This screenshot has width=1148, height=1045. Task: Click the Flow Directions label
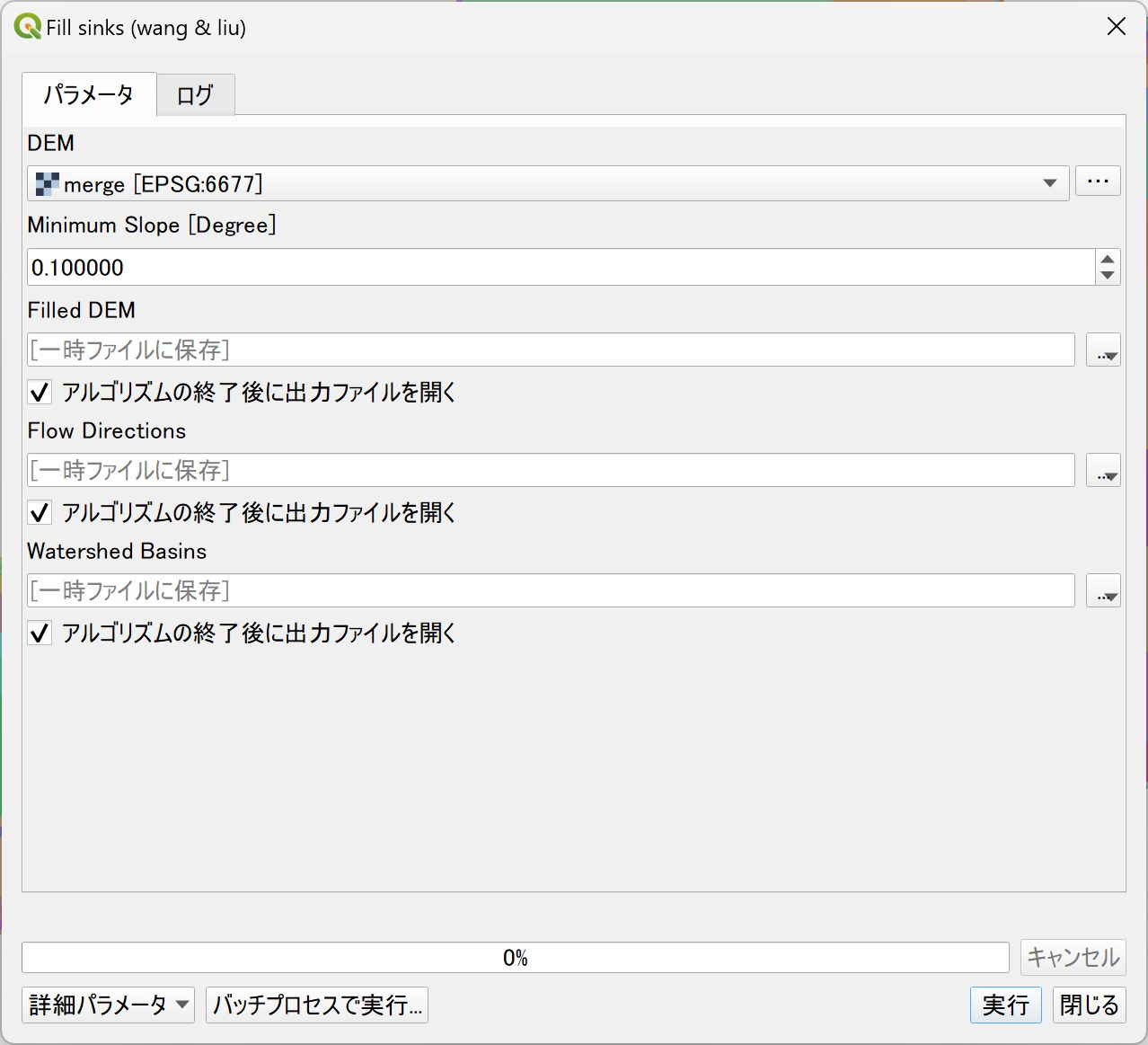107,430
